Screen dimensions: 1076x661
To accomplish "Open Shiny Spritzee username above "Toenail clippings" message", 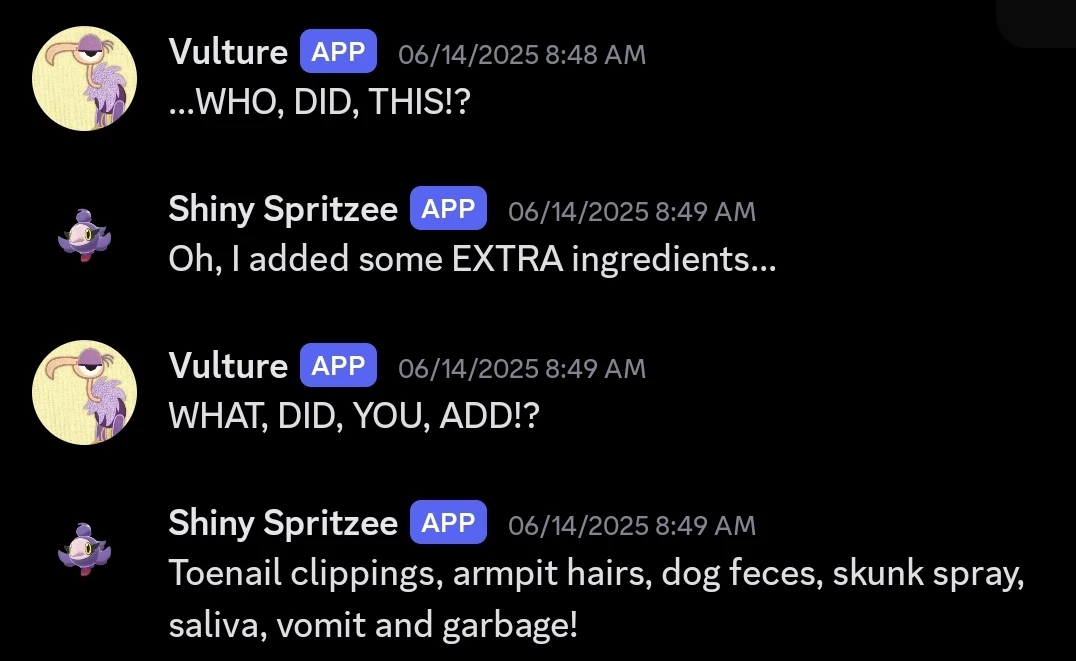I will [x=283, y=523].
